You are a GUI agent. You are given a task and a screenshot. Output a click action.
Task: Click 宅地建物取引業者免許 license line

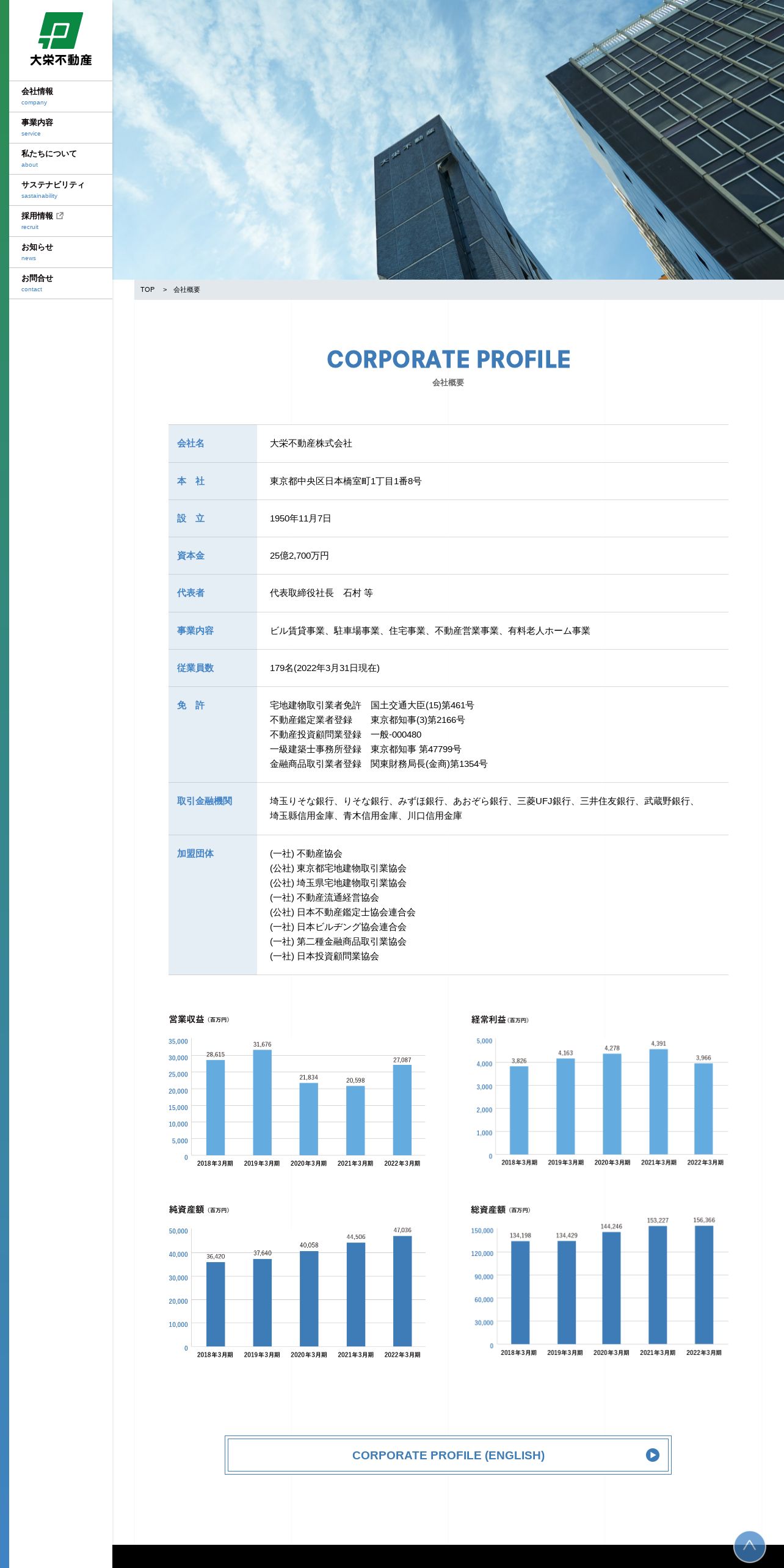pyautogui.click(x=372, y=705)
